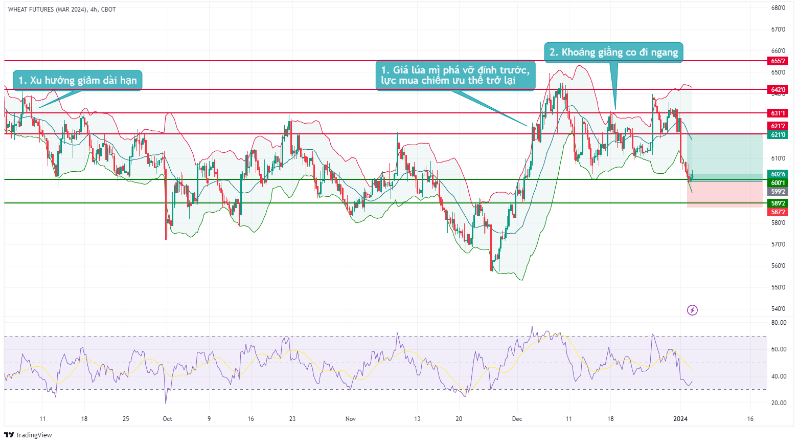Select the 587'7 red stop price label
This screenshot has width=801, height=443.
click(x=777, y=212)
